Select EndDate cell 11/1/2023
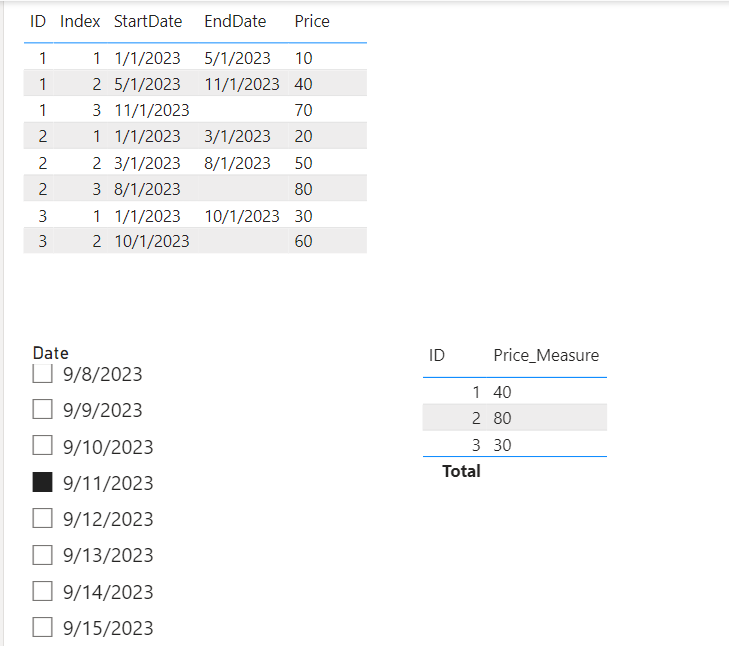This screenshot has height=646, width=729. [x=242, y=84]
